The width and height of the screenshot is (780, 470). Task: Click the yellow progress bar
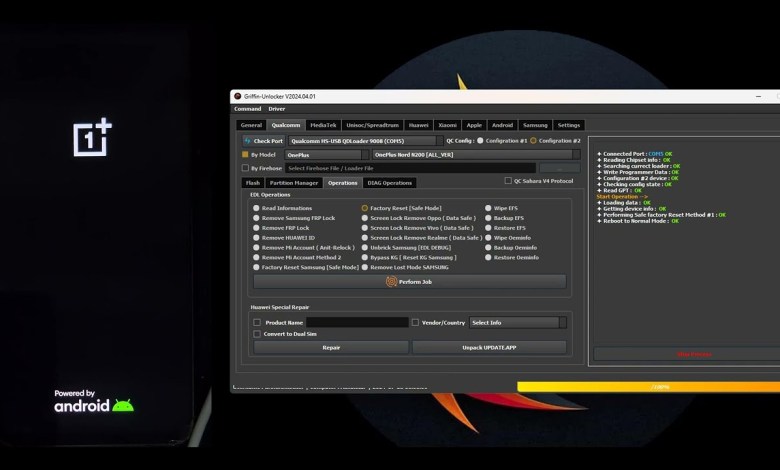click(649, 387)
